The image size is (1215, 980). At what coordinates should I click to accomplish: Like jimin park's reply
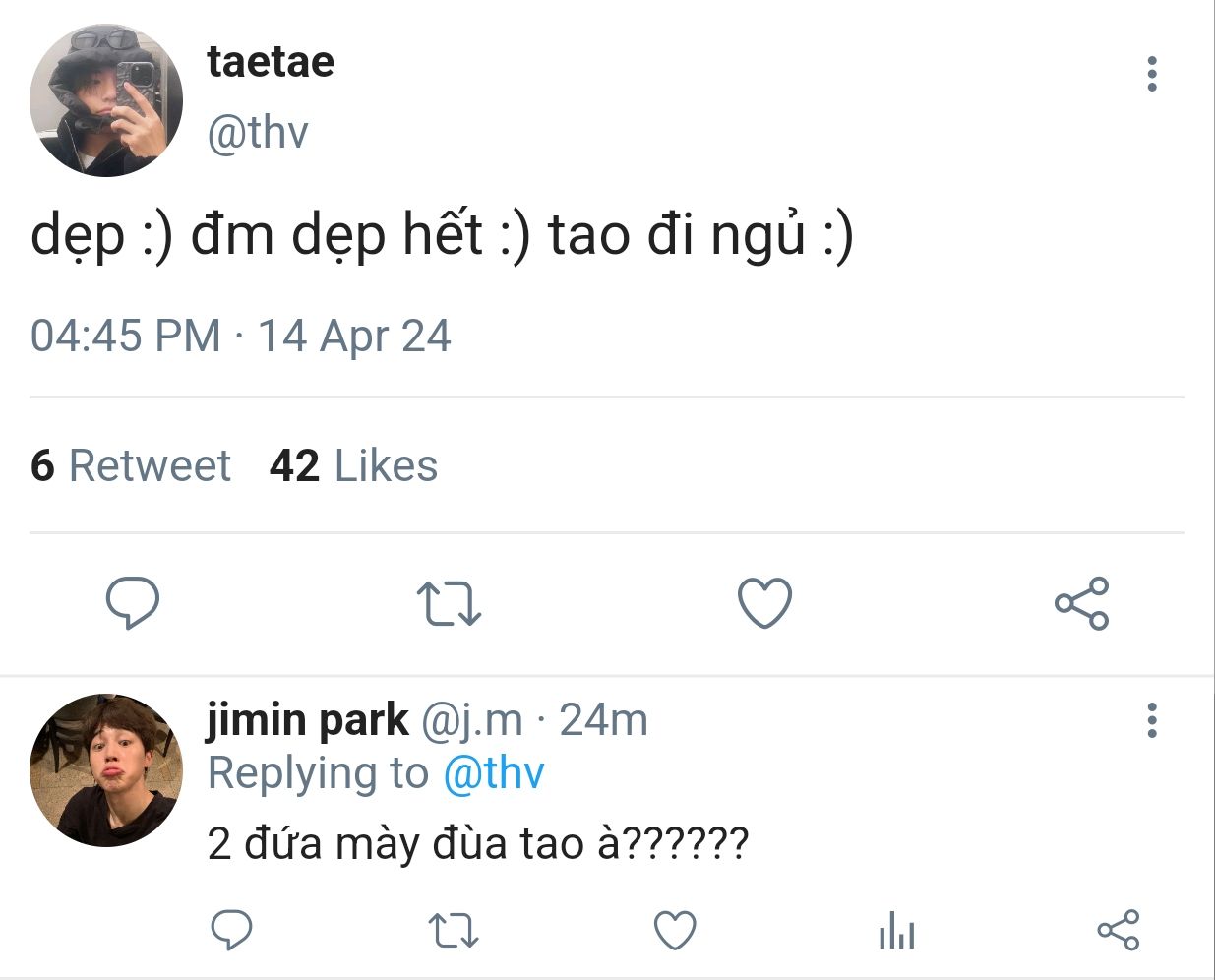(675, 930)
